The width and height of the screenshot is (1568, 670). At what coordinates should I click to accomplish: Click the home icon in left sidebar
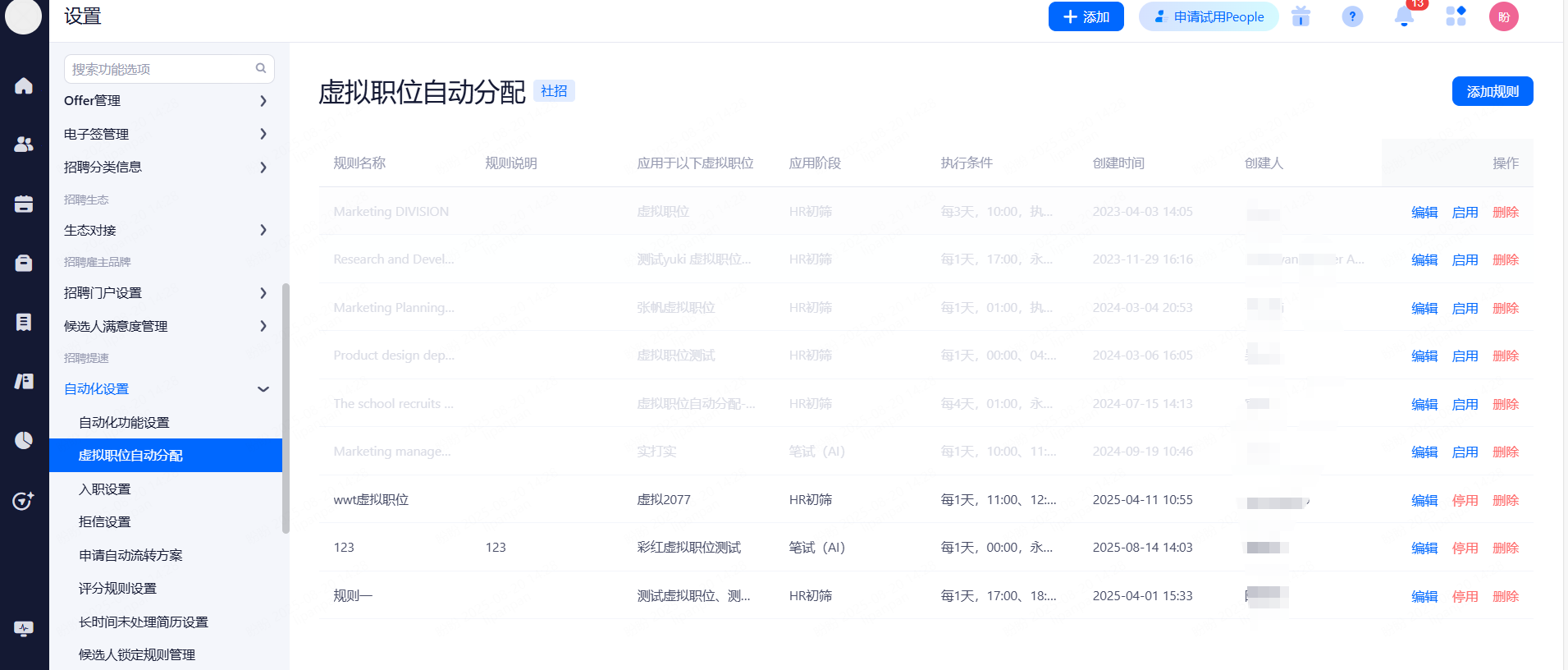(24, 85)
